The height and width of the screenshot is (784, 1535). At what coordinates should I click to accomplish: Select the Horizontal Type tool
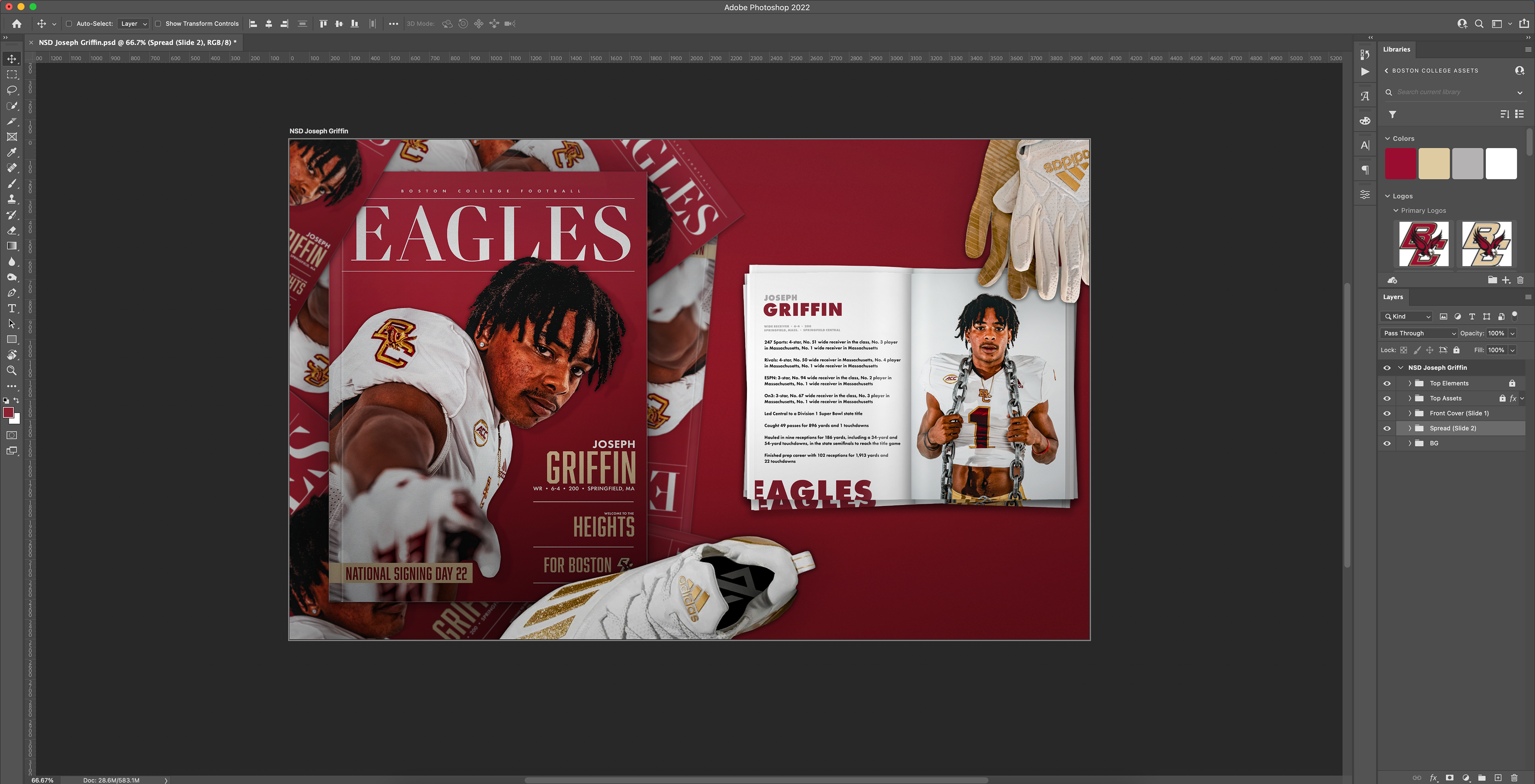[12, 308]
